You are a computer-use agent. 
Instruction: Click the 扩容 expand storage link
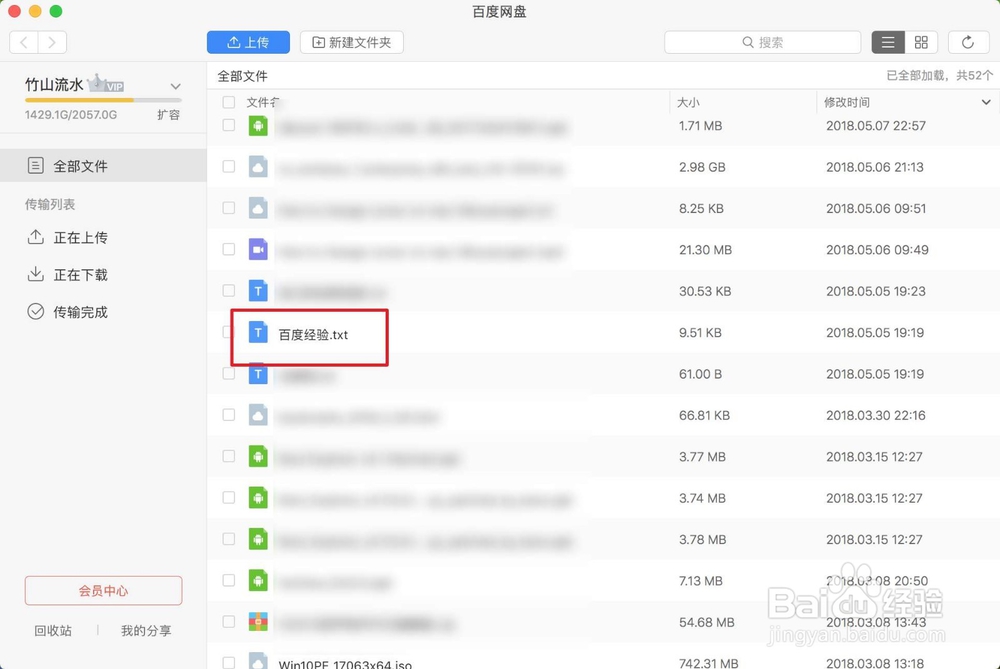point(168,115)
